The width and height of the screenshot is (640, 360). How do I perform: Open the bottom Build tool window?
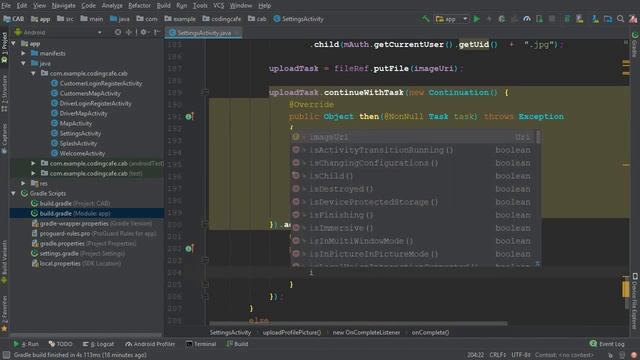[237, 344]
